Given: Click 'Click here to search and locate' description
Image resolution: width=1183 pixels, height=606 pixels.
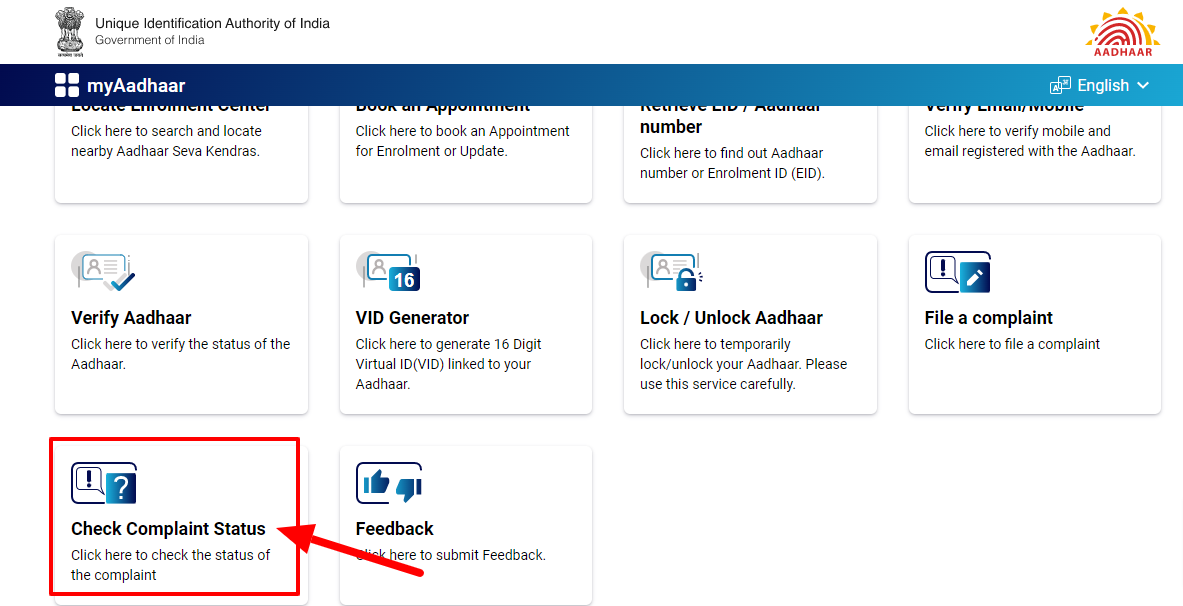Looking at the screenshot, I should [166, 141].
